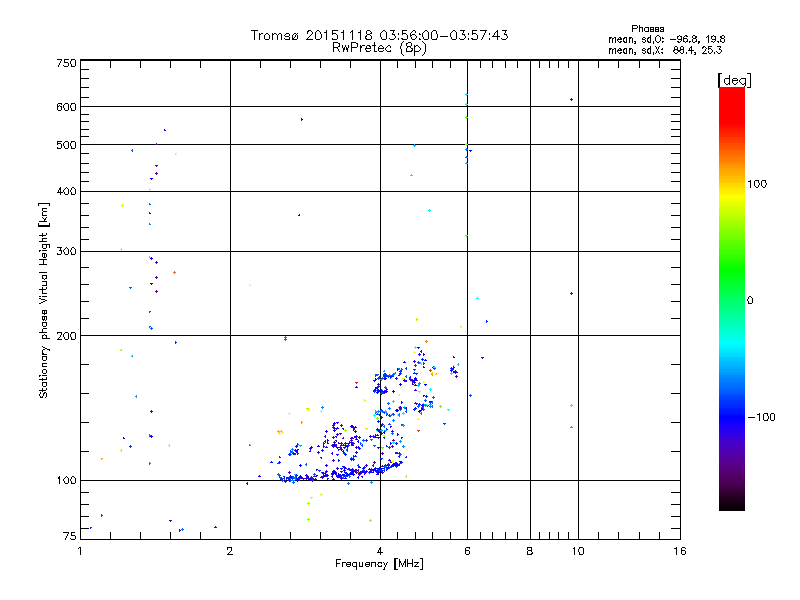Click the 'Stationary phase Virtual Height [km]' axis label
This screenshot has width=800, height=600.
coord(44,300)
